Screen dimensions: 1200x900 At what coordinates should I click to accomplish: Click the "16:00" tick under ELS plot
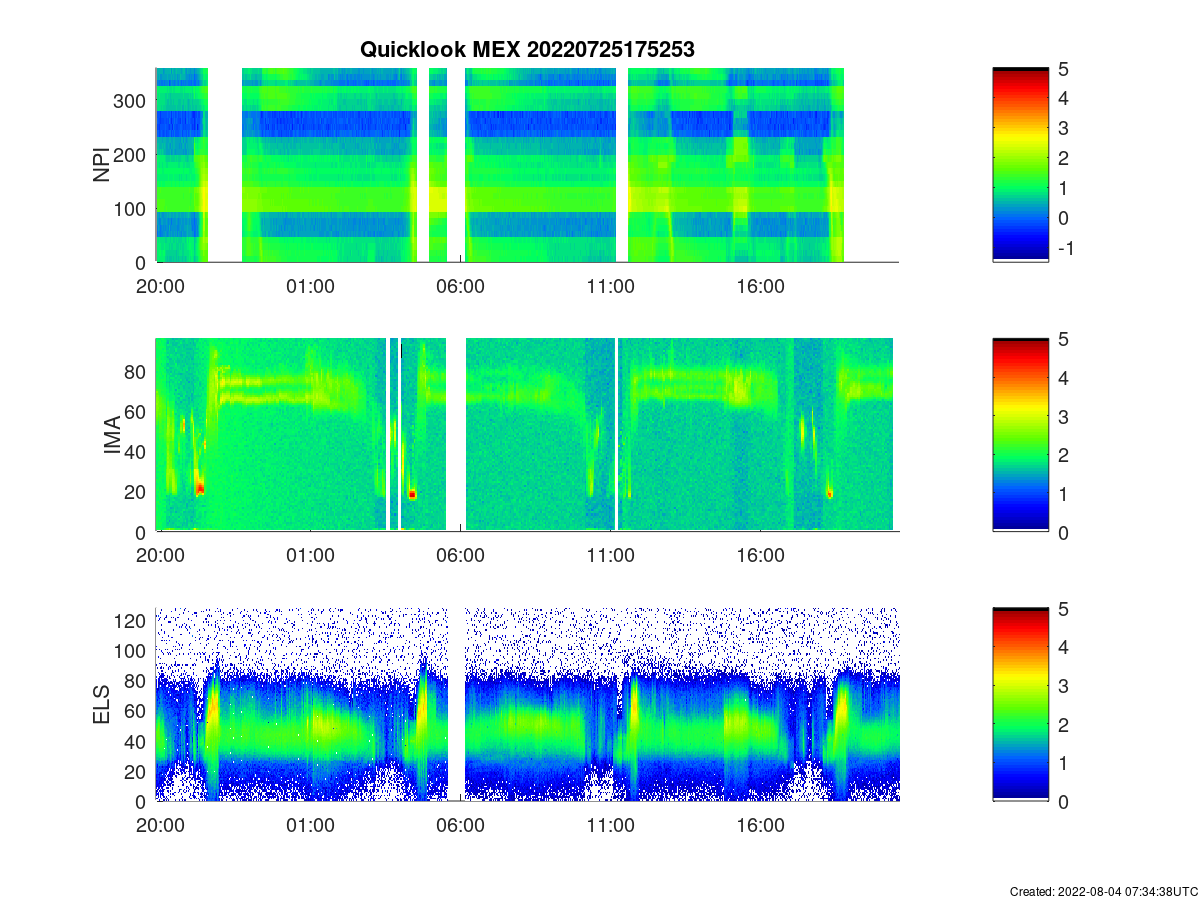(x=760, y=826)
